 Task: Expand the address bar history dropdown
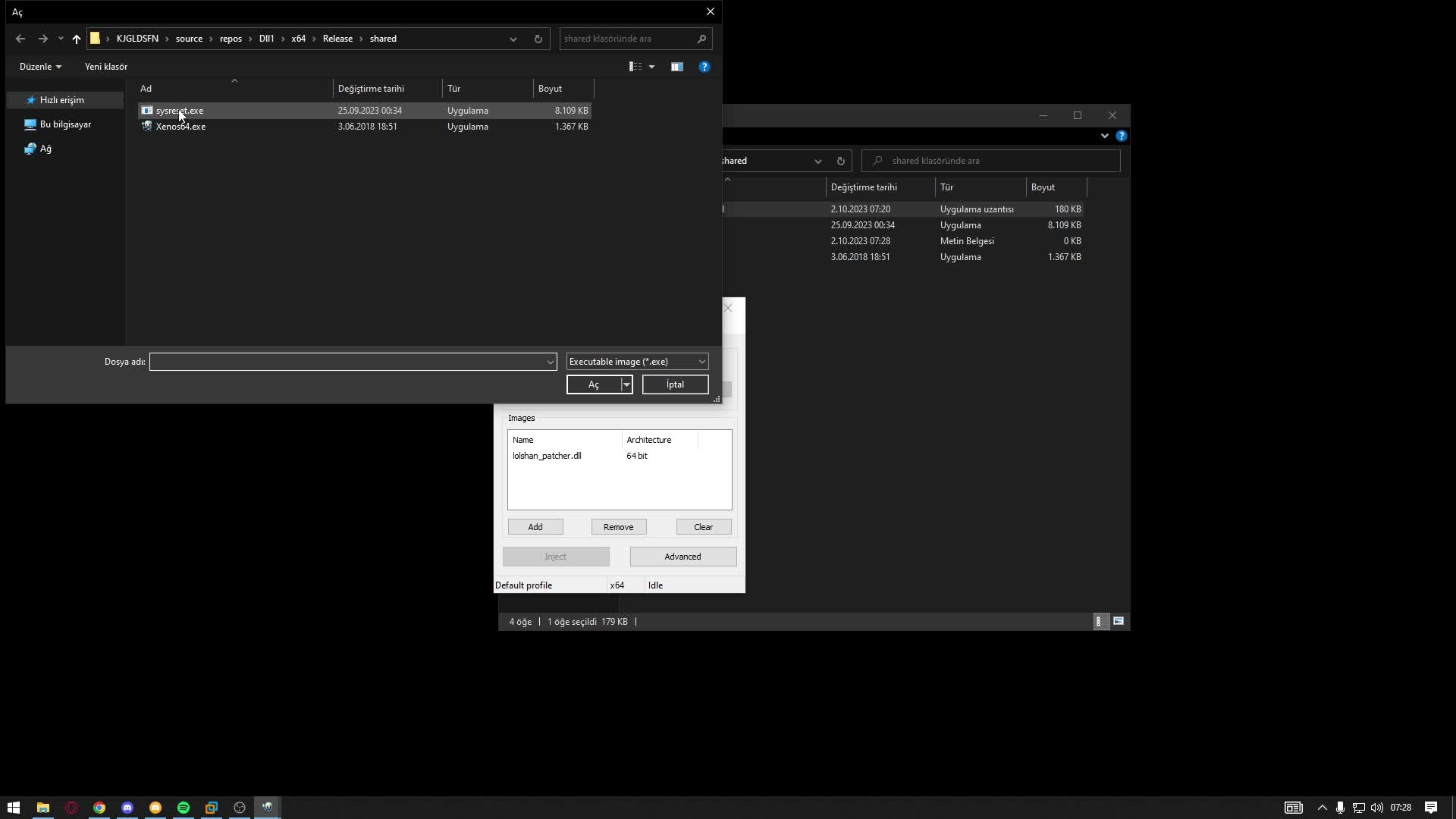click(513, 39)
